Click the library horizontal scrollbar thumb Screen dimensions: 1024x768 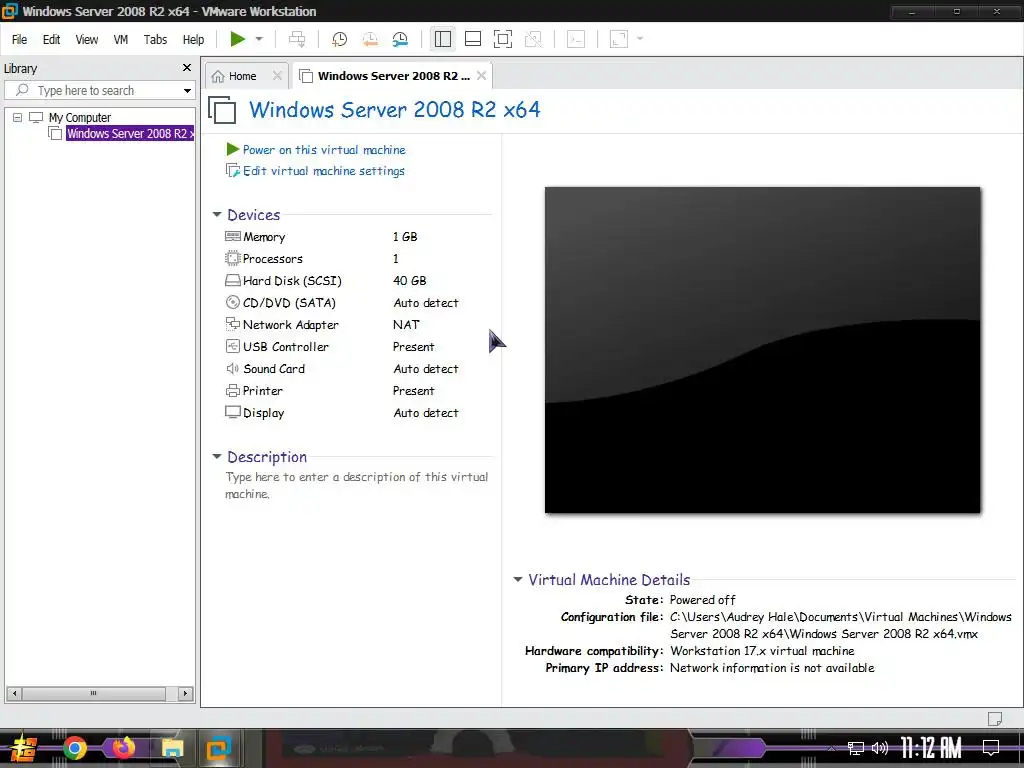(x=93, y=694)
